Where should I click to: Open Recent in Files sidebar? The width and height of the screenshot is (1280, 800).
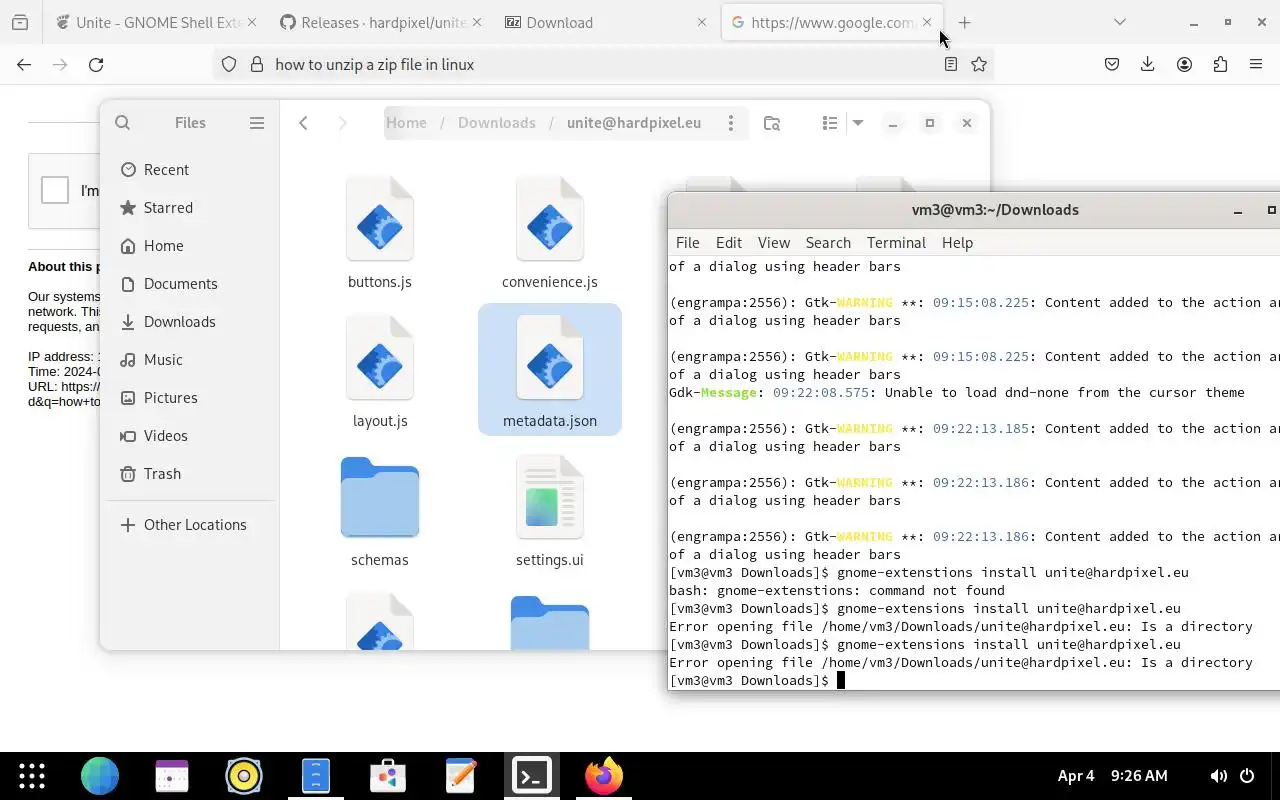[189, 170]
